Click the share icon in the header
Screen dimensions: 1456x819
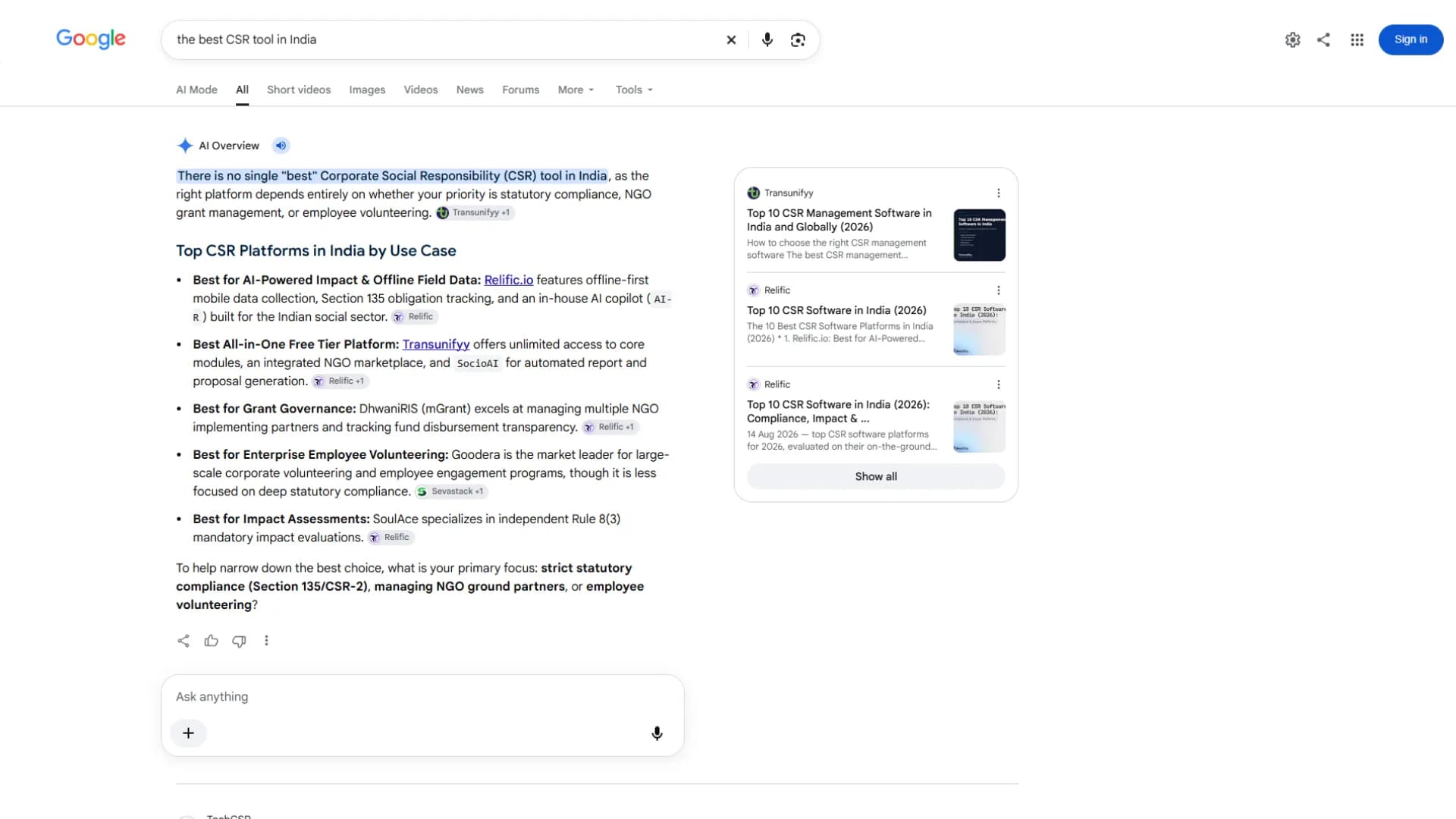pos(1324,40)
